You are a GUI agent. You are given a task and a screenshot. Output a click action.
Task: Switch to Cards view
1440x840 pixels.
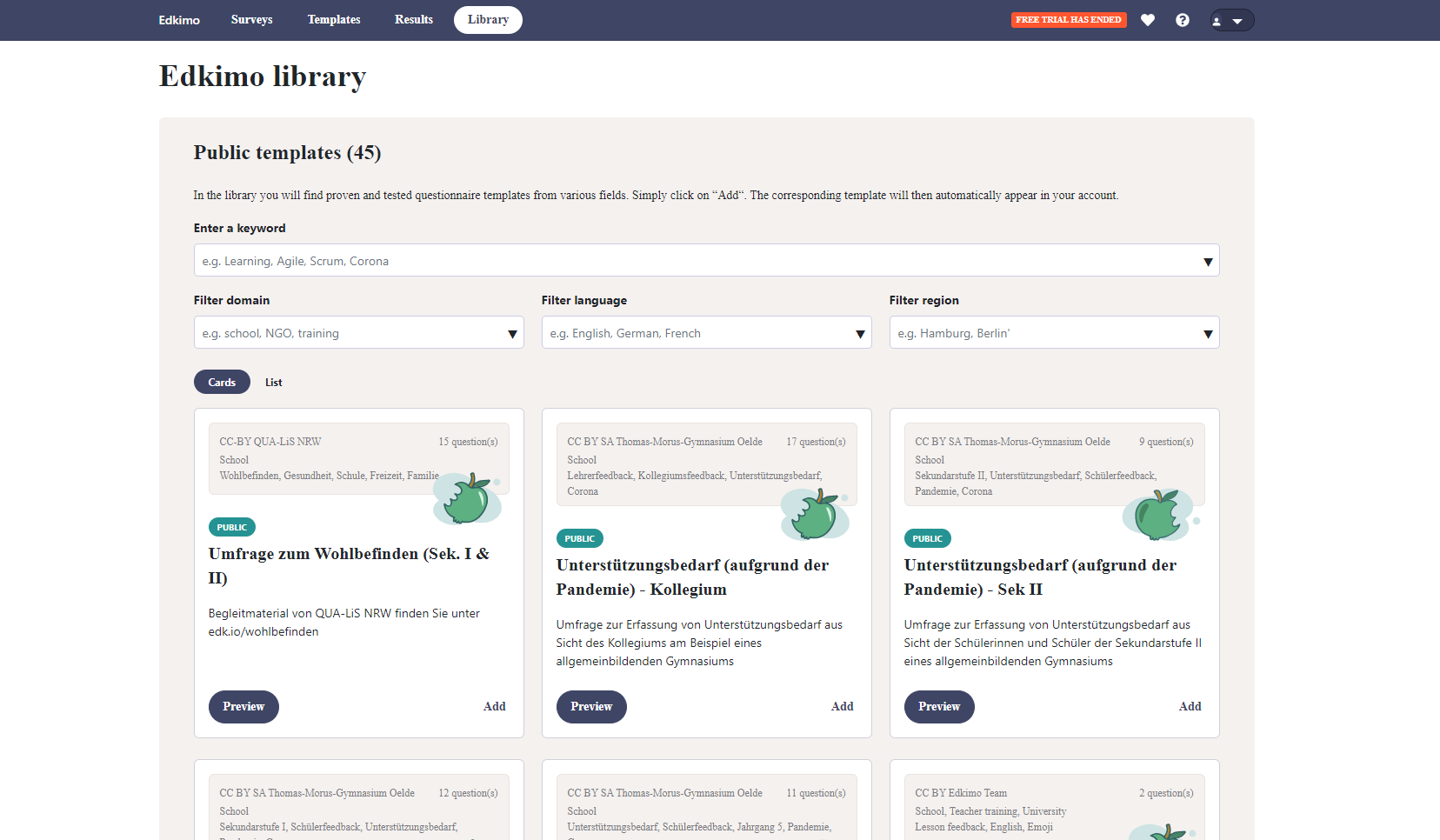222,382
